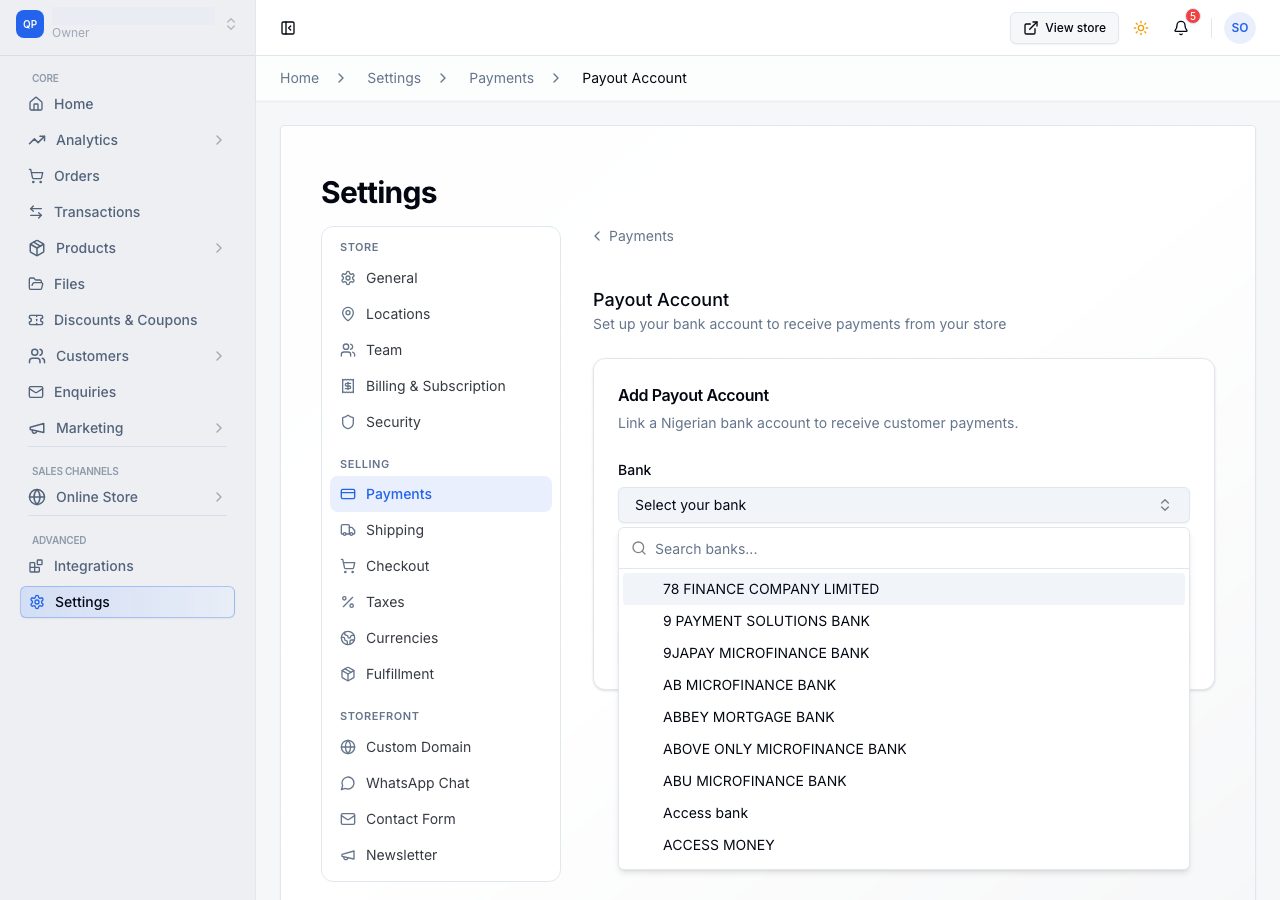Click the Team people icon

[348, 350]
